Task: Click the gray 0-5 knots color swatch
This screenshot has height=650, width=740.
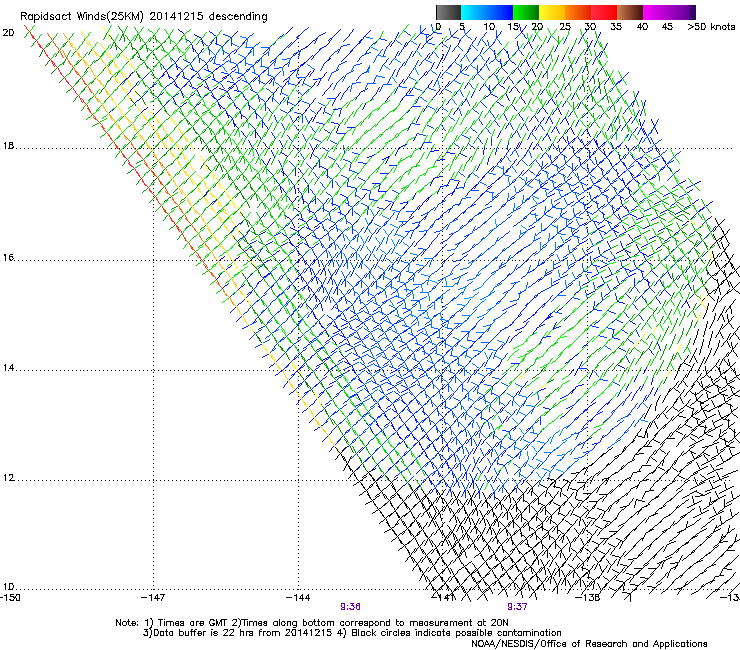Action: click(448, 12)
